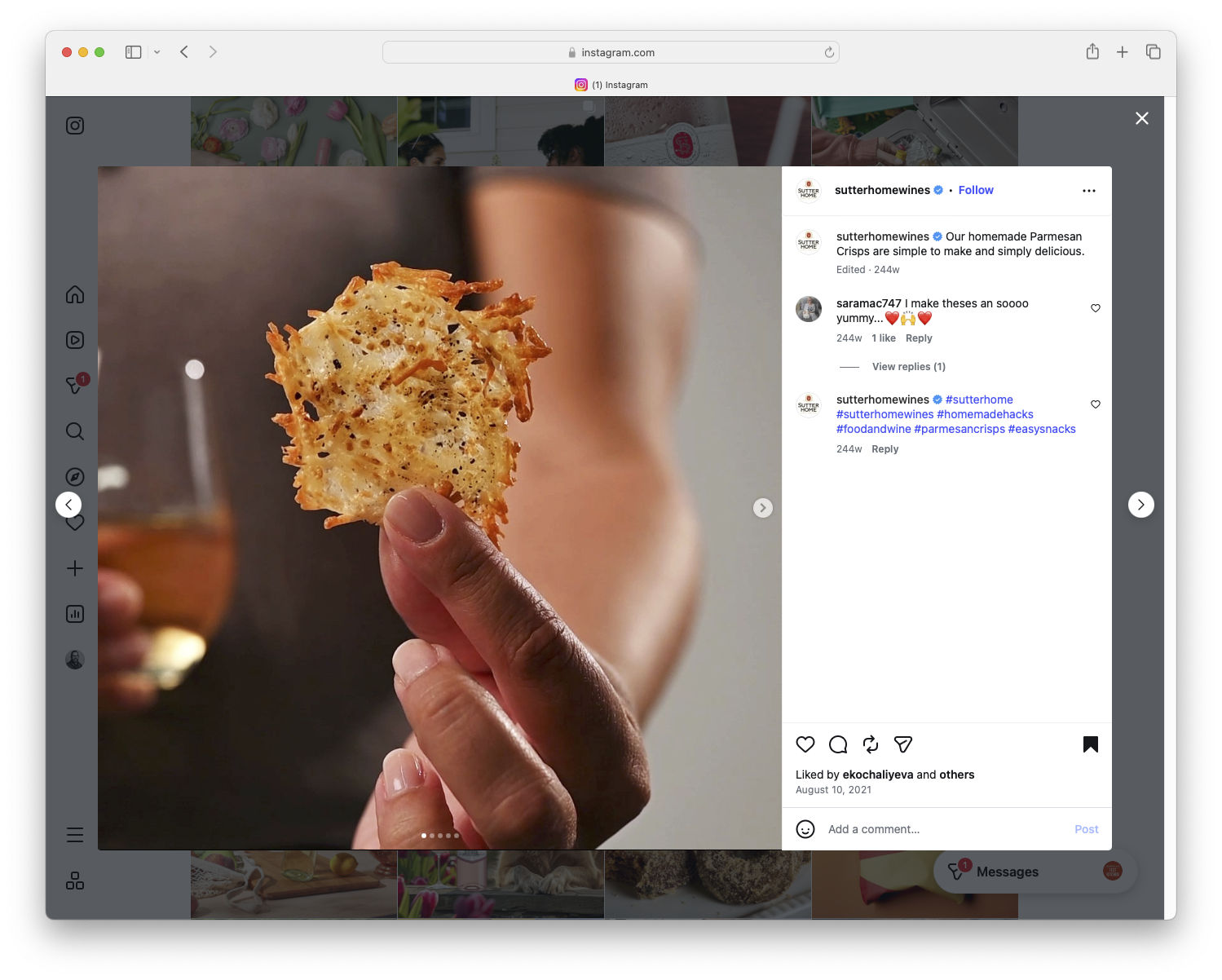Click the Add a comment input field

pyautogui.click(x=874, y=828)
